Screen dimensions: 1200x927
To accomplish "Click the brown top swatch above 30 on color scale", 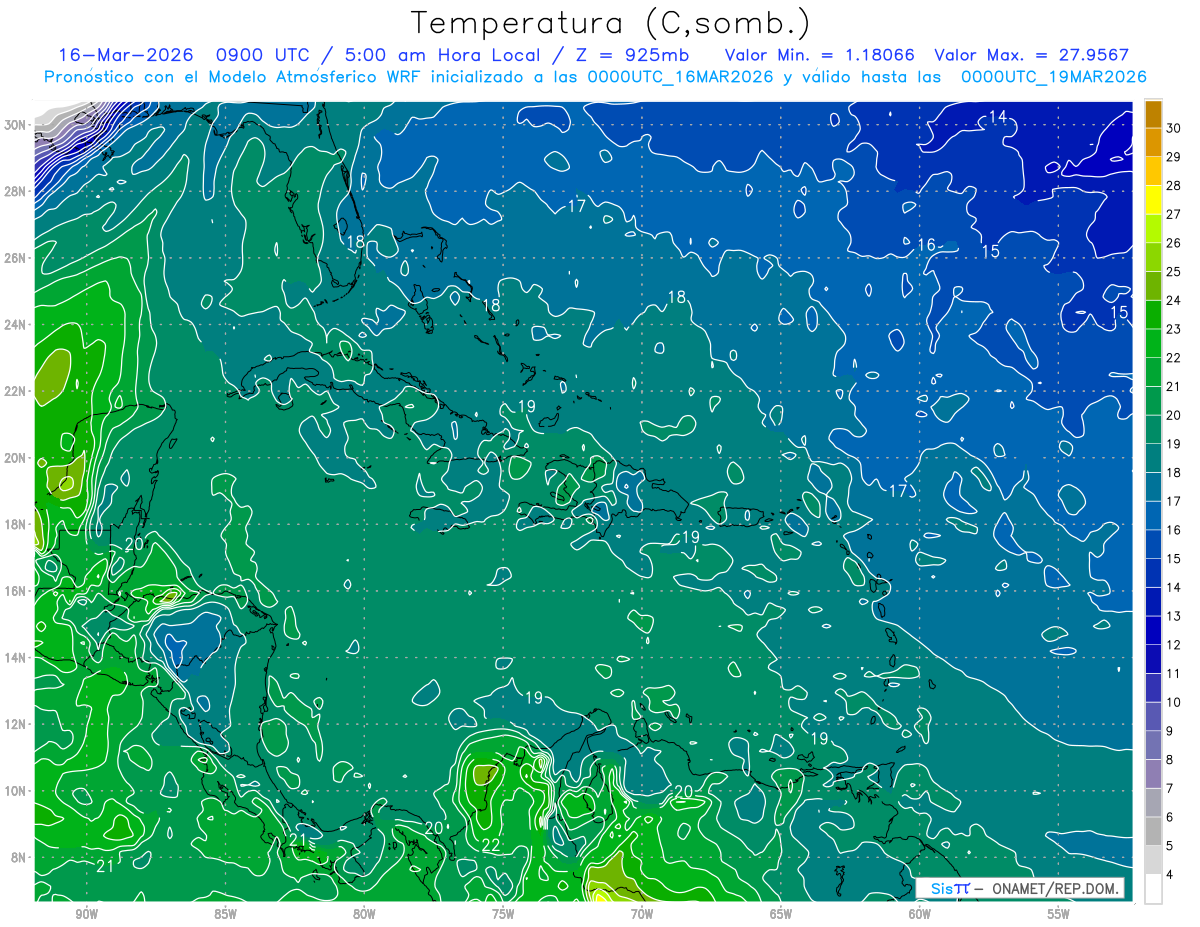I will (x=1153, y=114).
